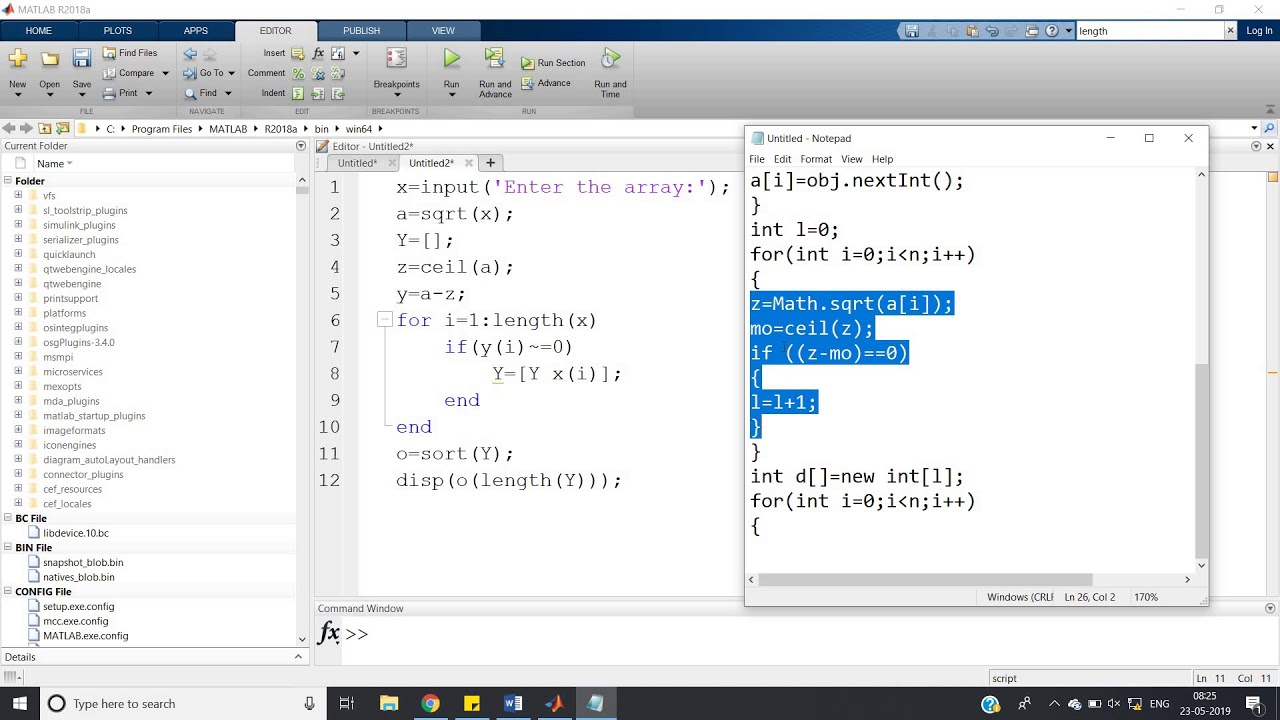Switch to the HOME ribbon tab

click(38, 31)
